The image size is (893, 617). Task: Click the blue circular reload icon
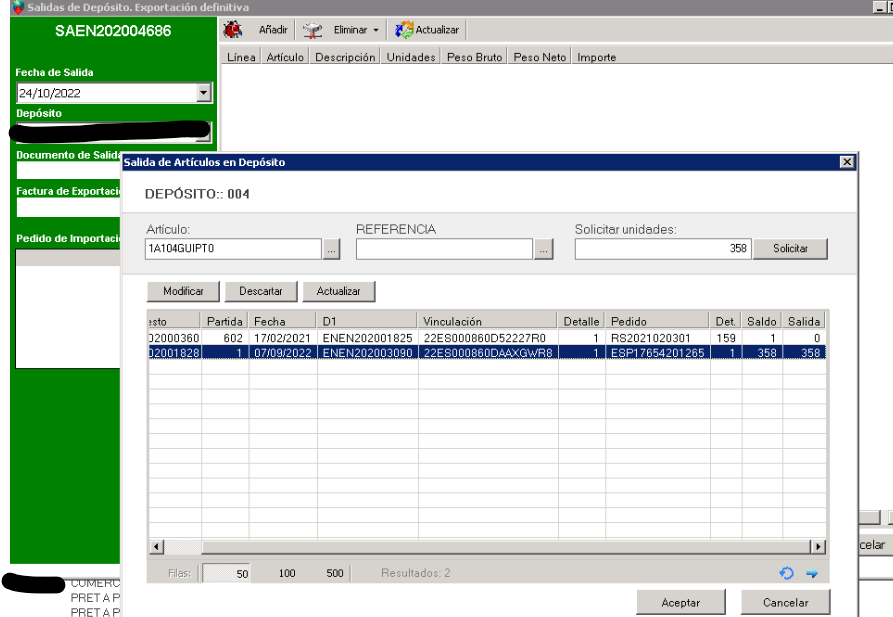coord(786,573)
